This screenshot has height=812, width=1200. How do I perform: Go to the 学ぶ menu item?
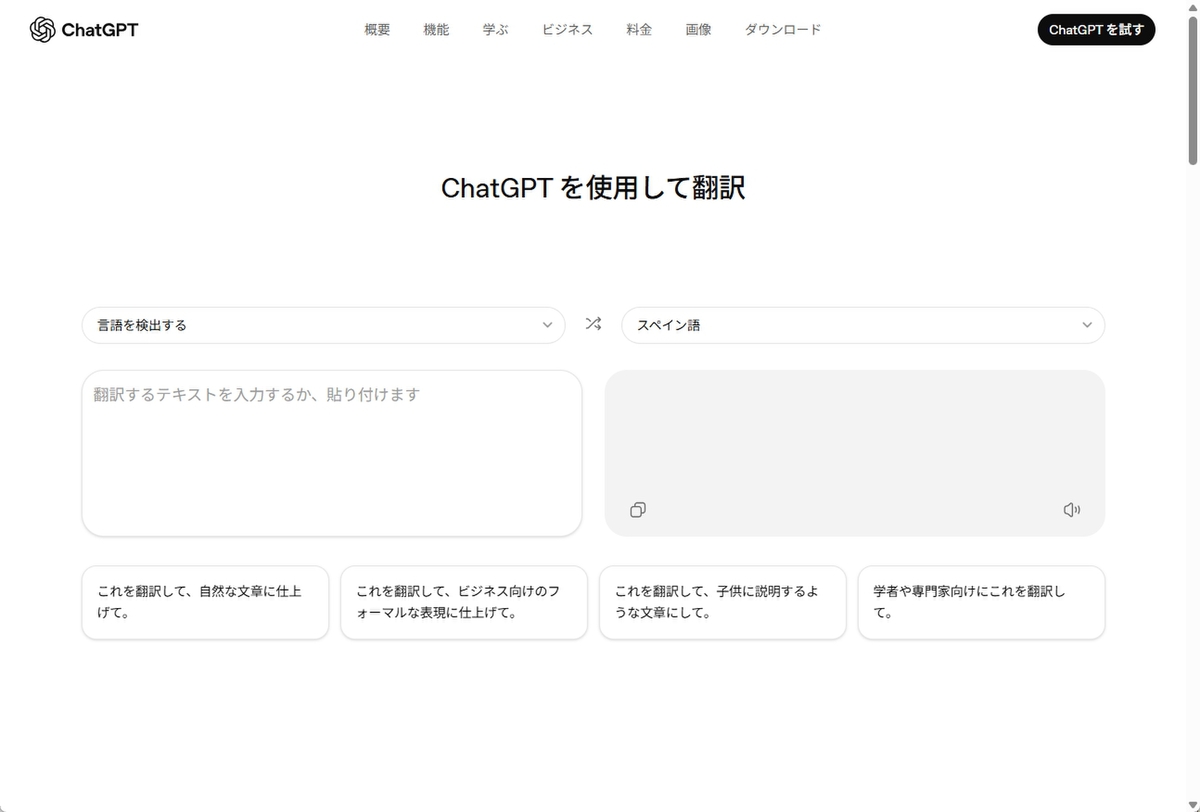click(495, 30)
